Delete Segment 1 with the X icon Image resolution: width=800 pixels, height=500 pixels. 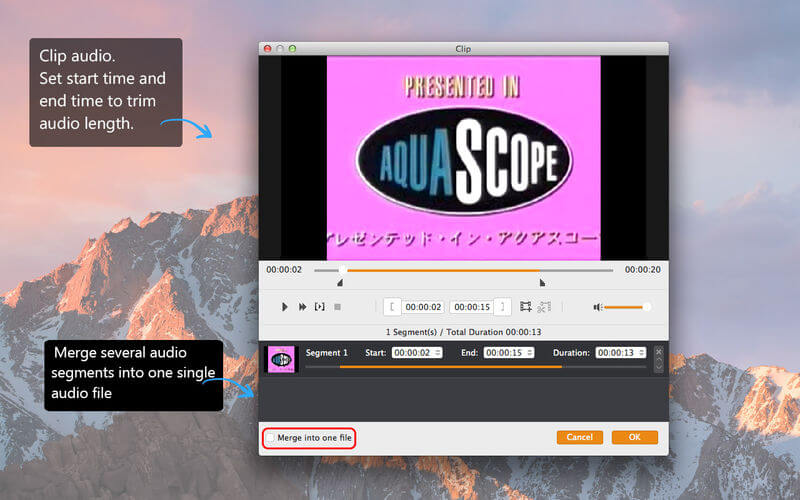click(x=659, y=351)
